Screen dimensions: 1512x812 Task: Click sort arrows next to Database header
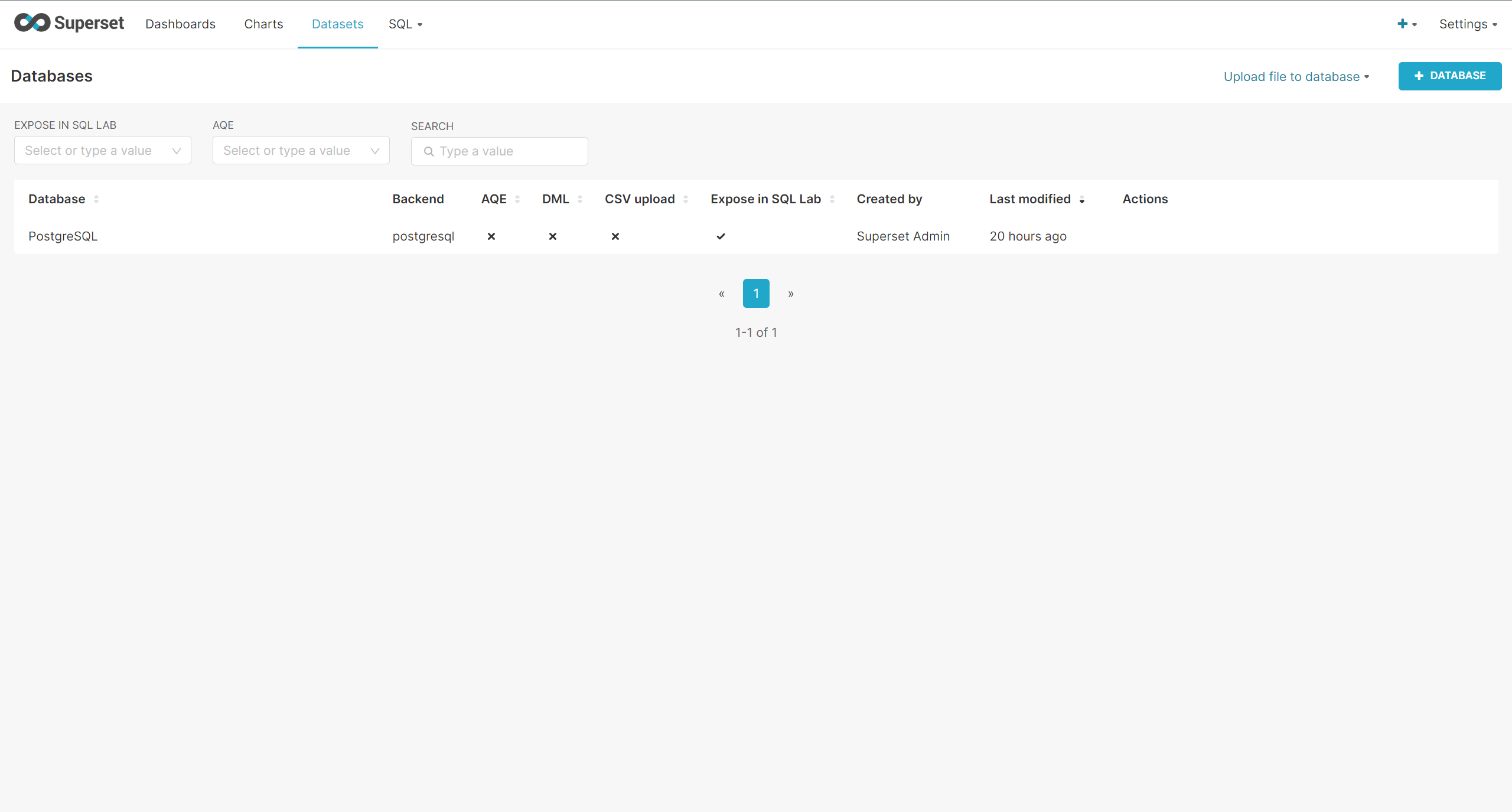pos(96,200)
